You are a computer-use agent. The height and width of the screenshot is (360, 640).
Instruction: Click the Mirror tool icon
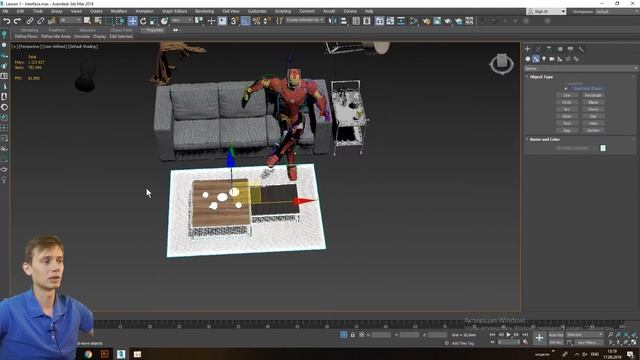point(332,20)
